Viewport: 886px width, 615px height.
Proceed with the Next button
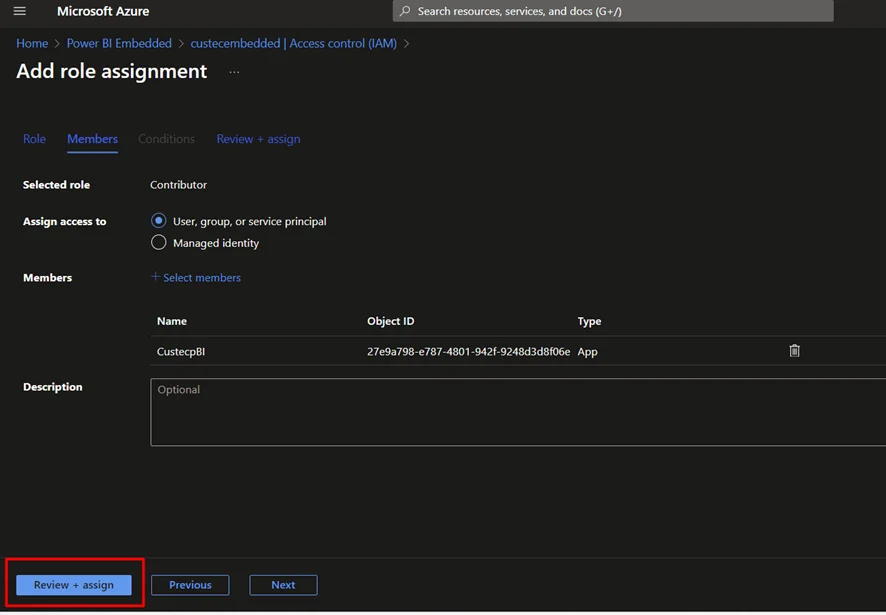tap(283, 585)
